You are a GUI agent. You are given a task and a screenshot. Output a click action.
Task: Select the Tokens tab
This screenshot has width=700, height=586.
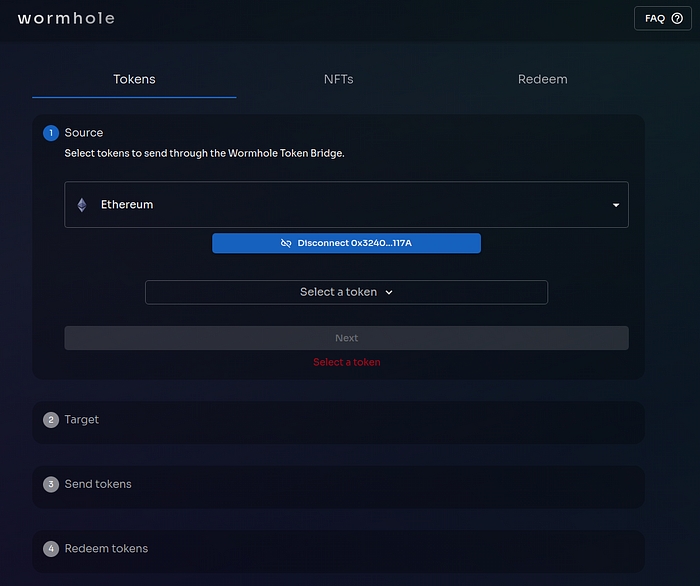point(134,79)
